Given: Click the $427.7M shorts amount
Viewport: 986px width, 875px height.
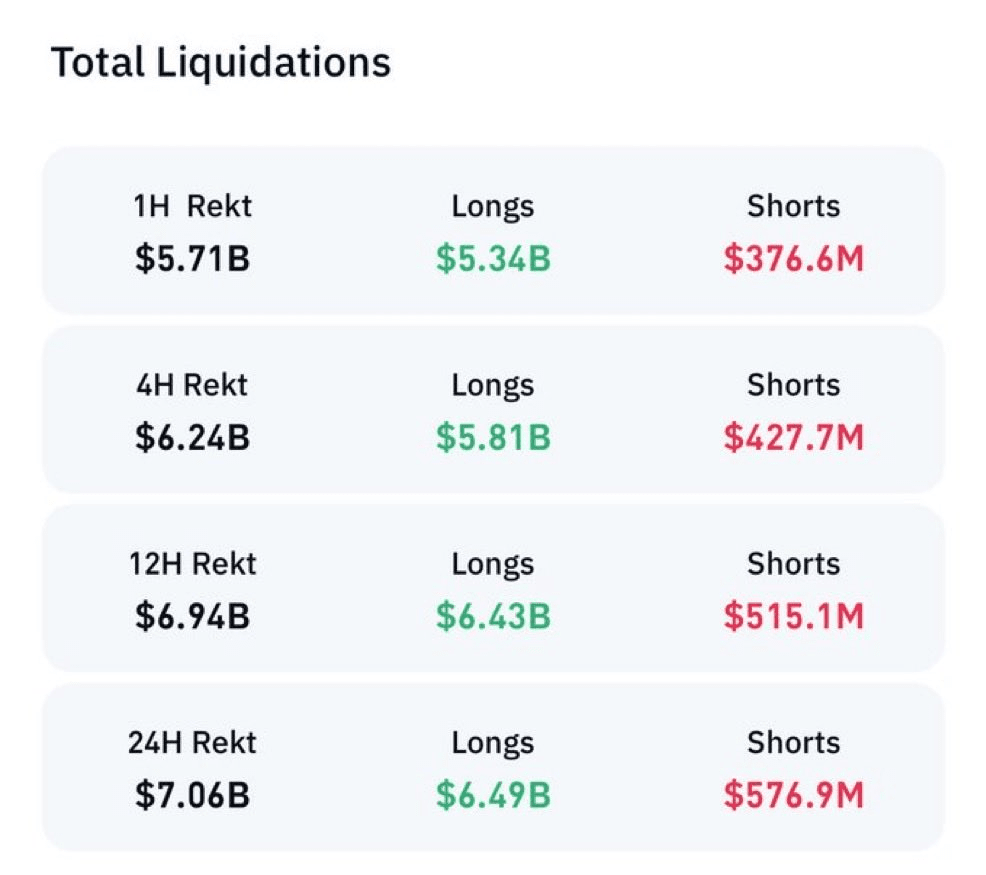Looking at the screenshot, I should click(x=793, y=438).
